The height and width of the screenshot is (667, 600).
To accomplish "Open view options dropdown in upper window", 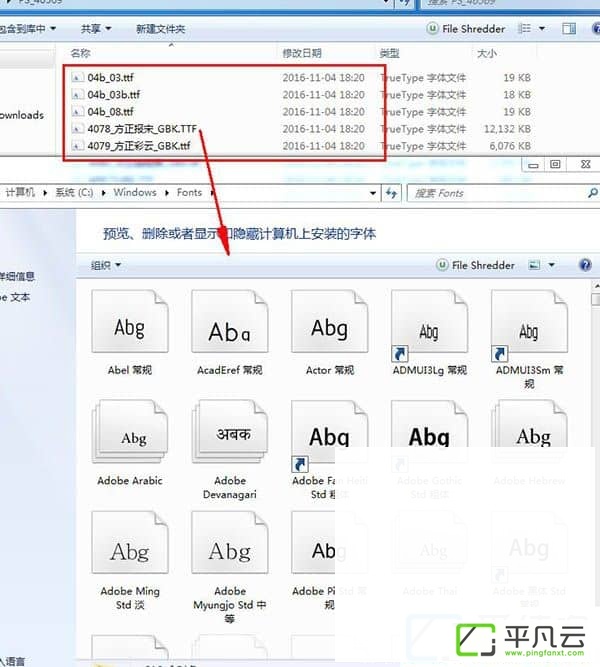I will coord(542,29).
